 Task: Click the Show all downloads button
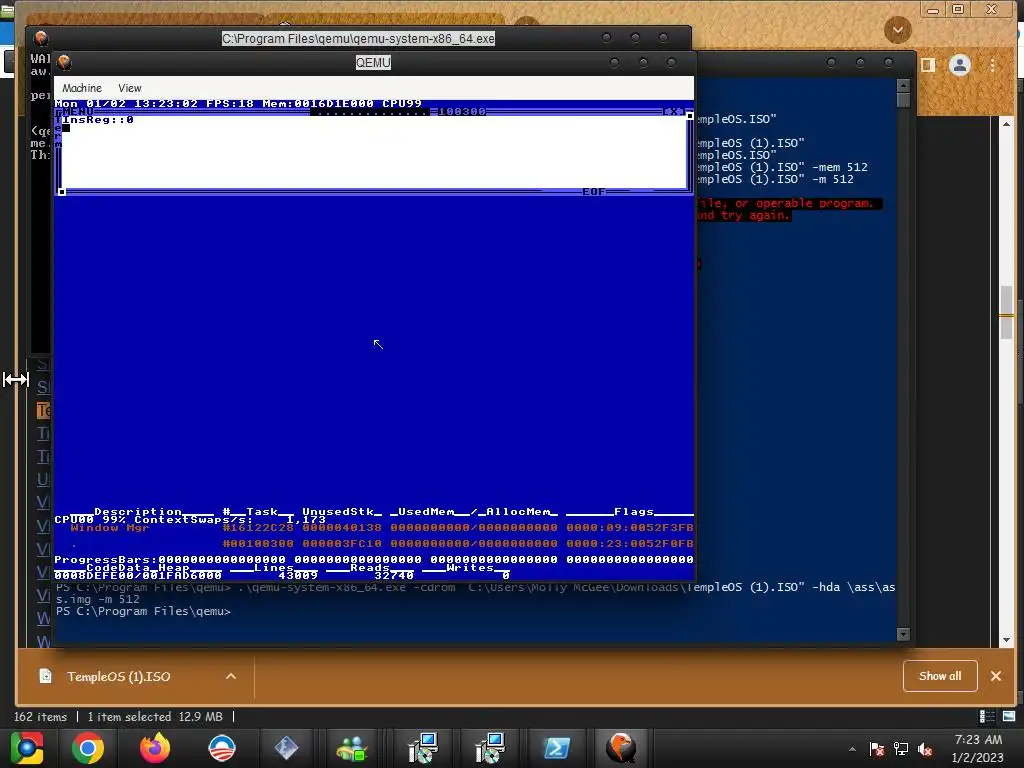(940, 676)
